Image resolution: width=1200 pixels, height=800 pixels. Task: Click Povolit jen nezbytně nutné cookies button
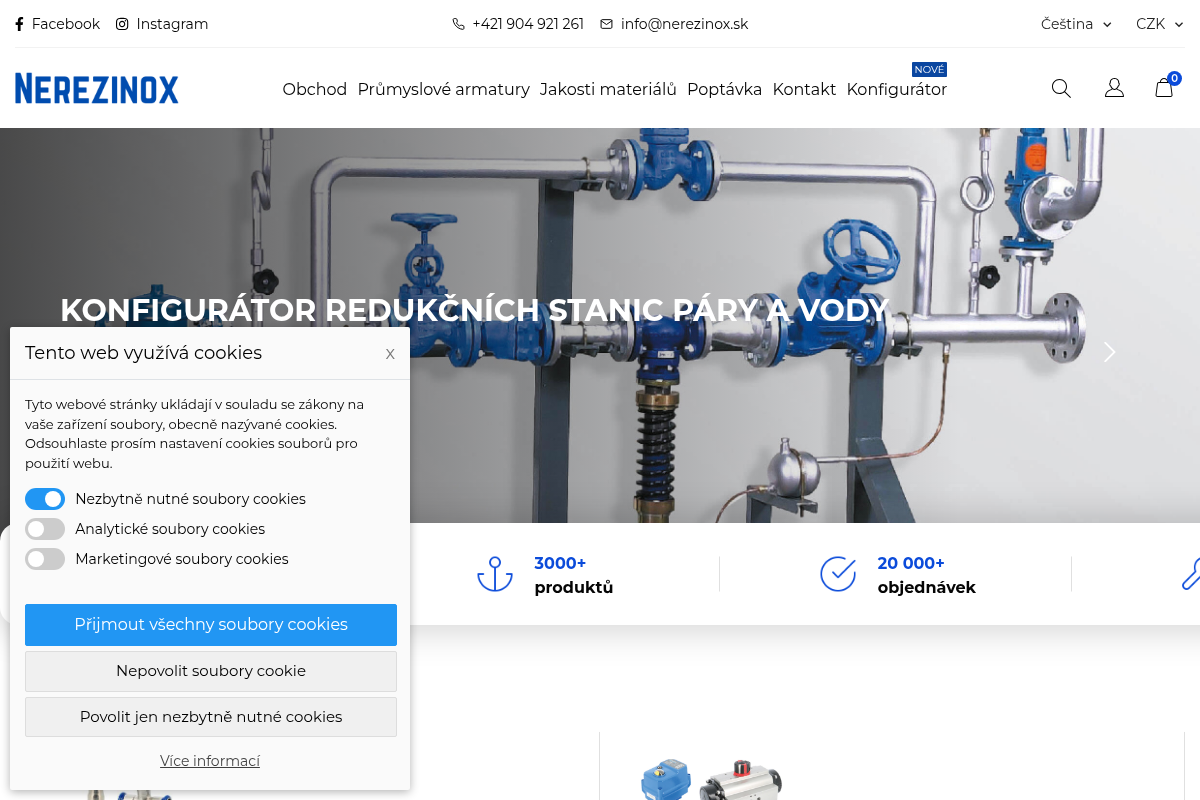[x=211, y=717]
